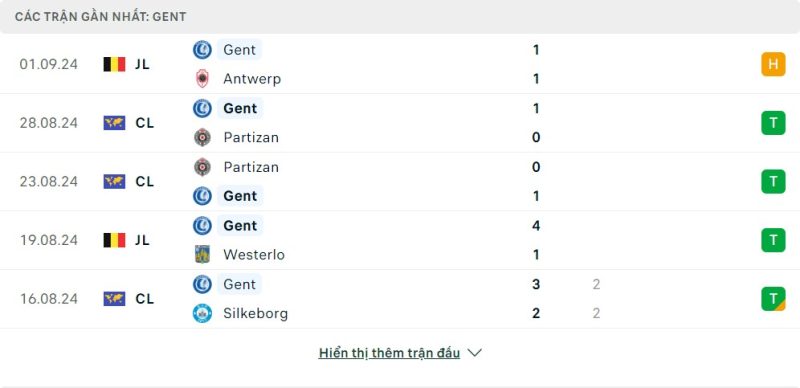Click the Westerlo club crest icon

coord(203,254)
